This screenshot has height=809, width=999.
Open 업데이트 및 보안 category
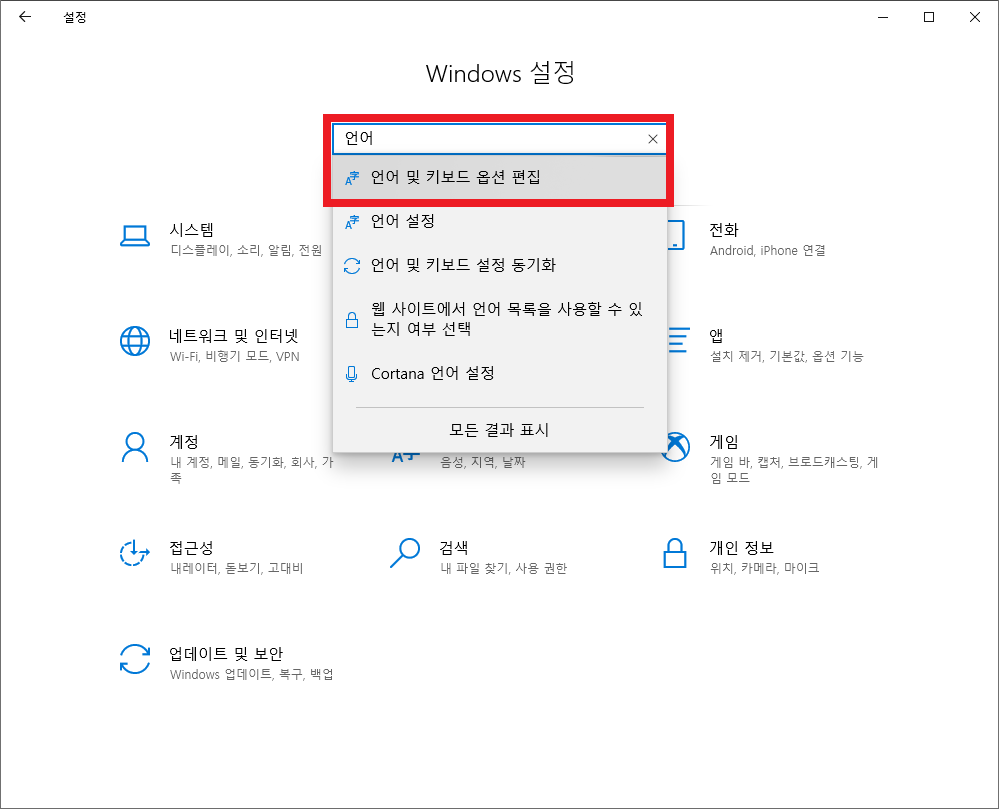227,663
